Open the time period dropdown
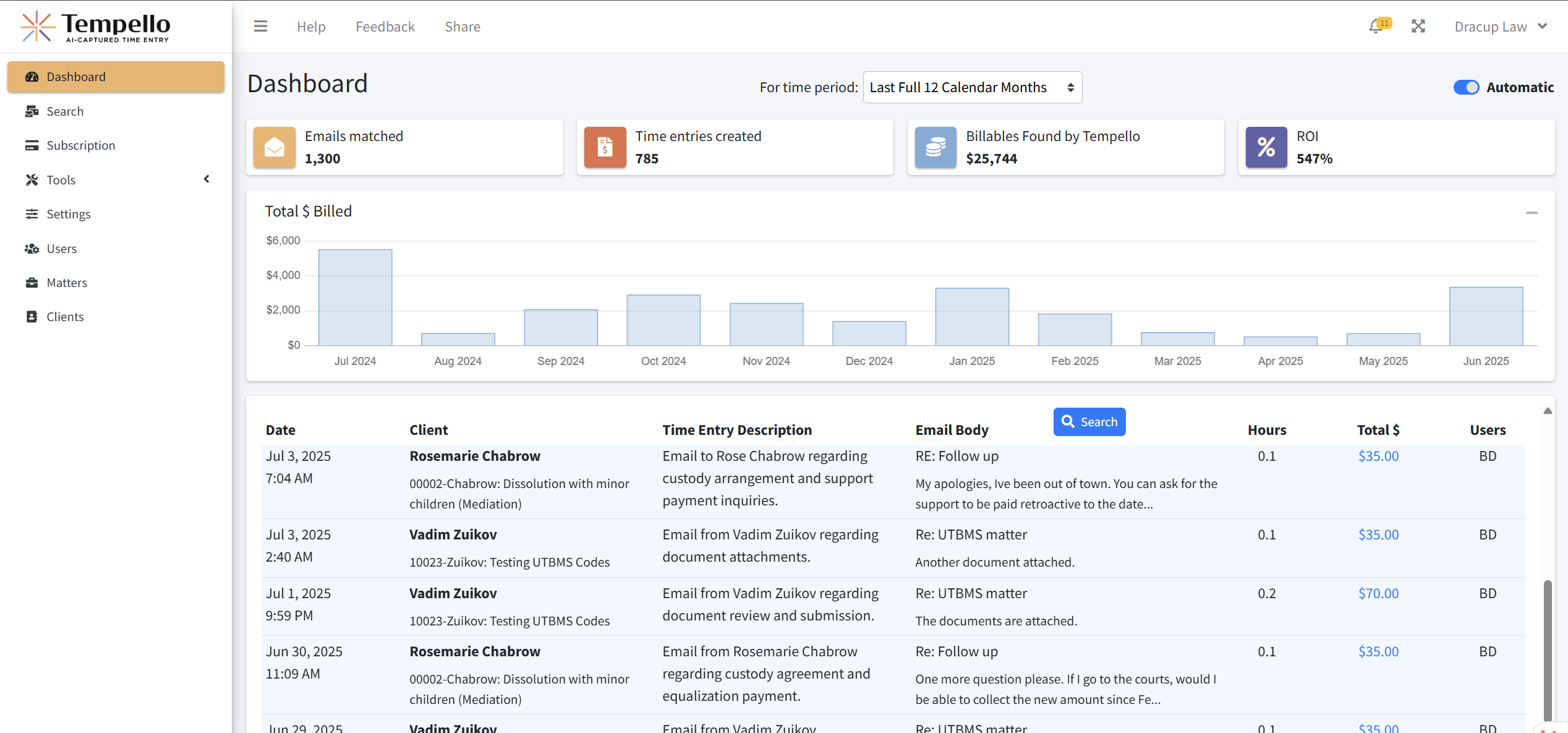 pyautogui.click(x=972, y=87)
